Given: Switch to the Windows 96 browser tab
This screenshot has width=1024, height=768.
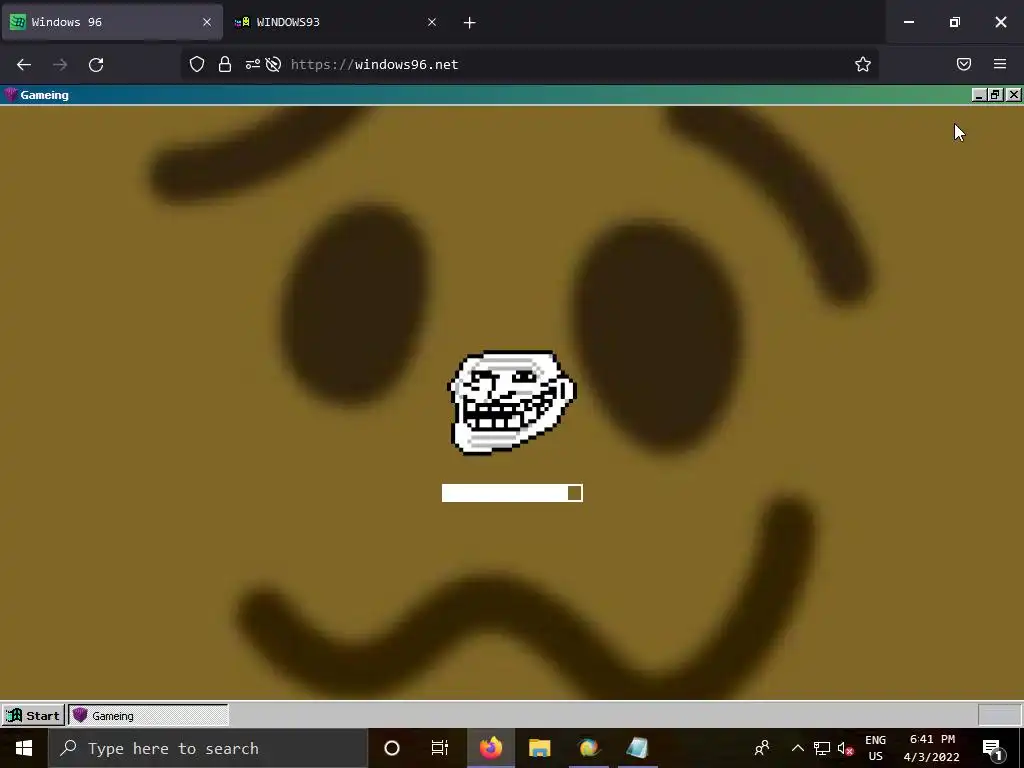Looking at the screenshot, I should click(x=111, y=22).
